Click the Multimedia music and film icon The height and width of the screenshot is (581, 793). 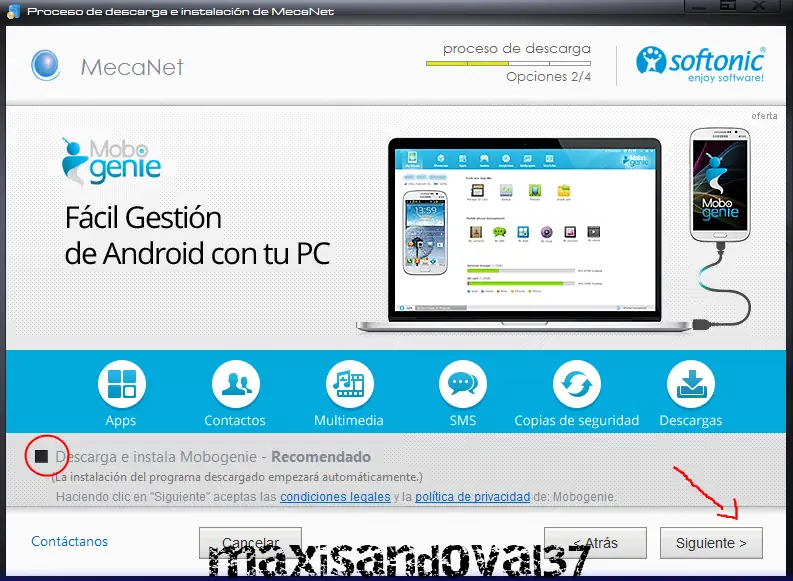[x=349, y=384]
